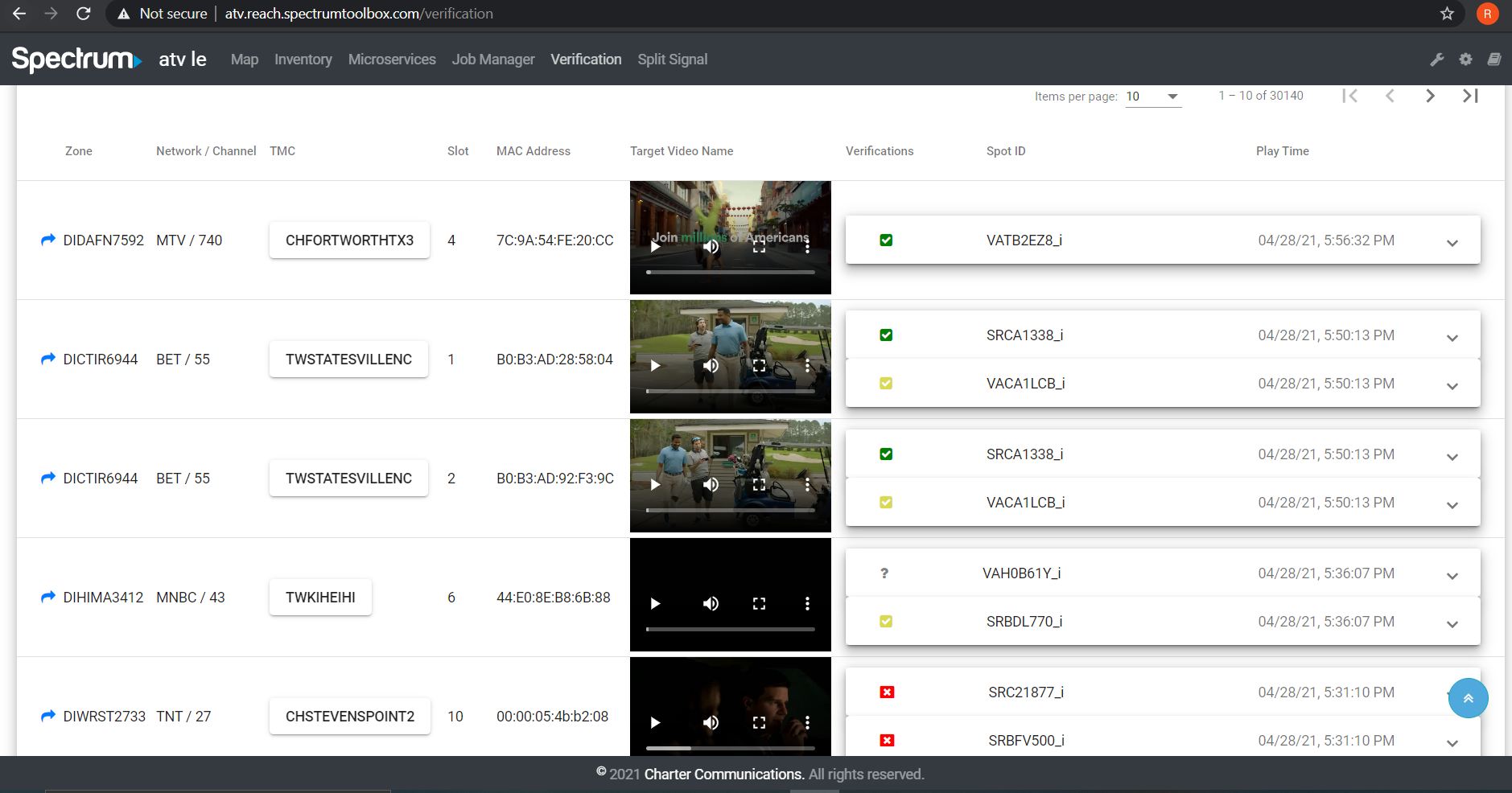The image size is (1512, 793).
Task: Click the red failed mark for SRC21877_i
Action: pos(887,692)
